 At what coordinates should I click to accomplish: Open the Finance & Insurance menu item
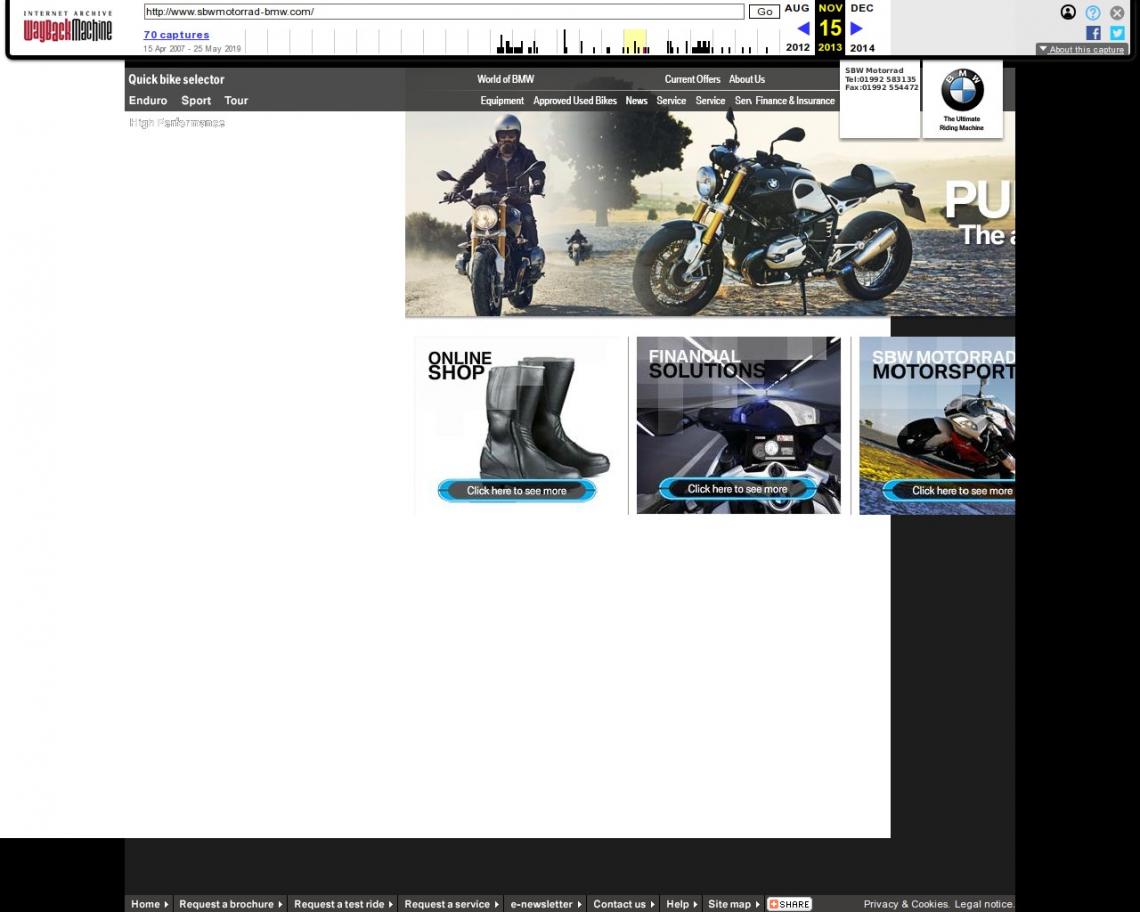point(795,100)
